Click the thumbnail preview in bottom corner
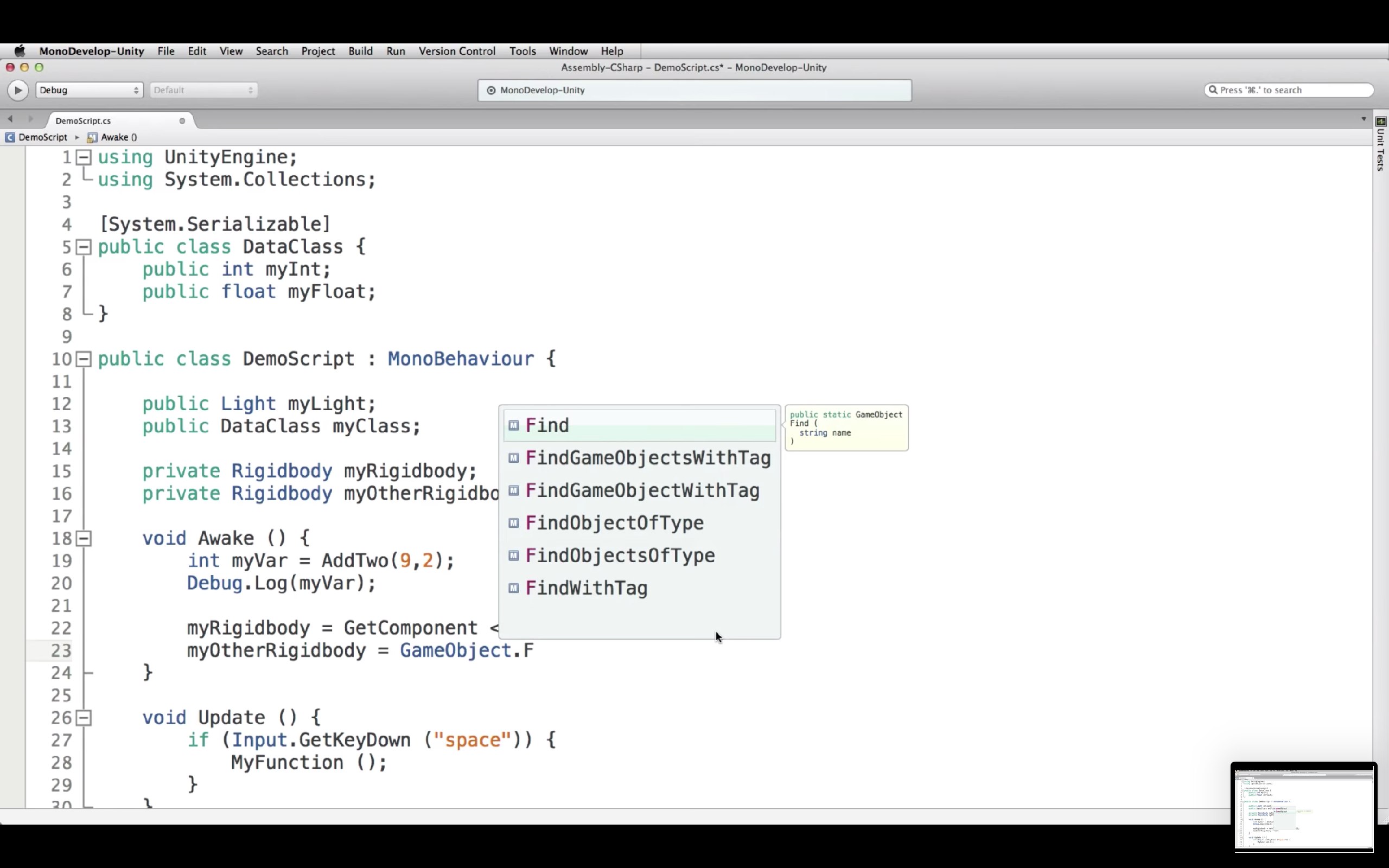The height and width of the screenshot is (868, 1389). pos(1303,808)
